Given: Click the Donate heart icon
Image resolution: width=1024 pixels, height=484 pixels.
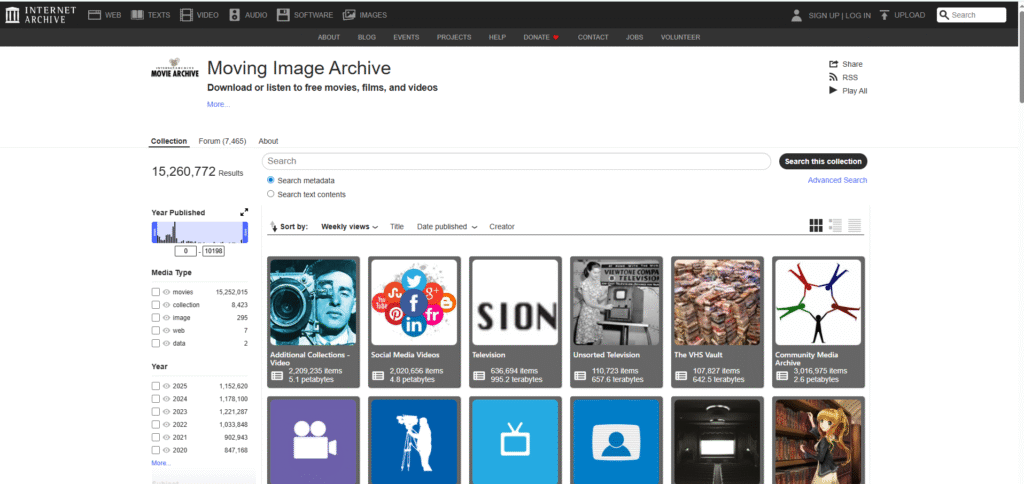Looking at the screenshot, I should point(556,37).
